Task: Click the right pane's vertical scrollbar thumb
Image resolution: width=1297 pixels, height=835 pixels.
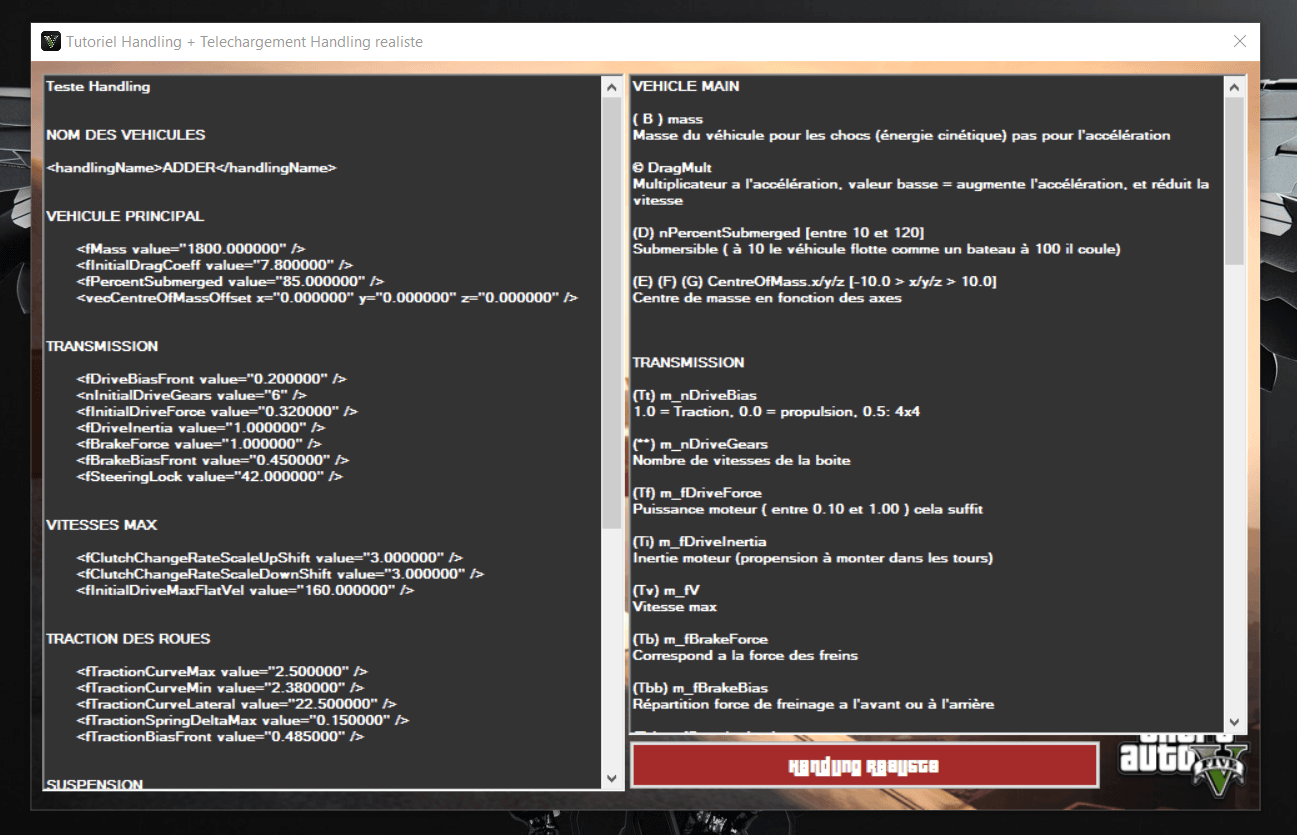Action: tap(1234, 180)
